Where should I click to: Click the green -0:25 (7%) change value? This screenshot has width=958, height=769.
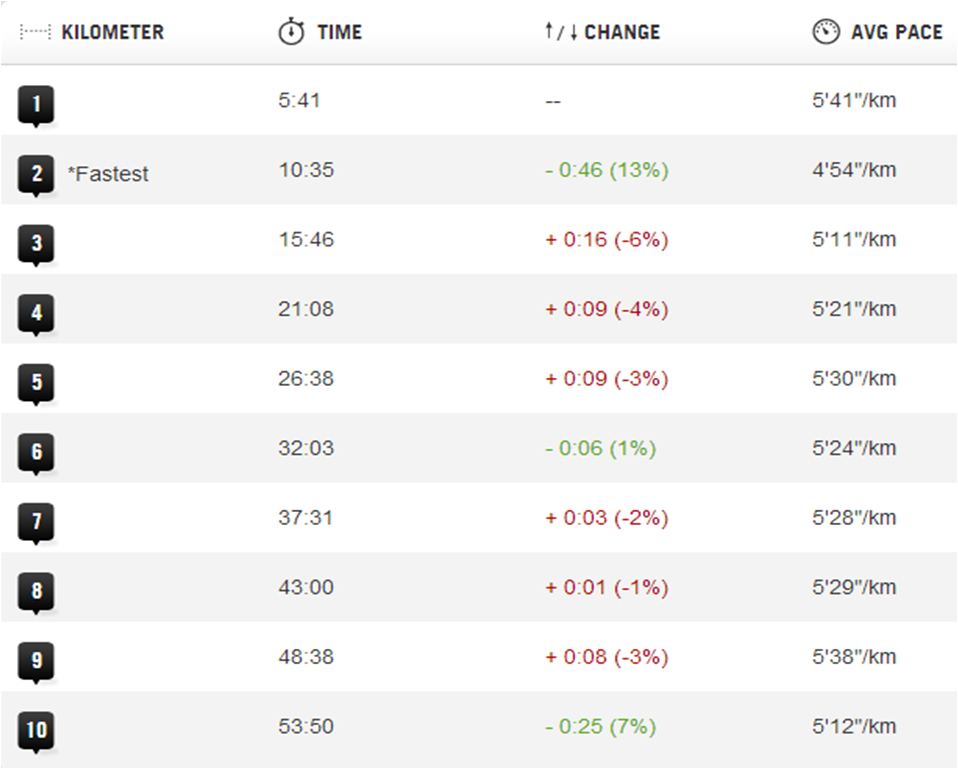(x=600, y=727)
